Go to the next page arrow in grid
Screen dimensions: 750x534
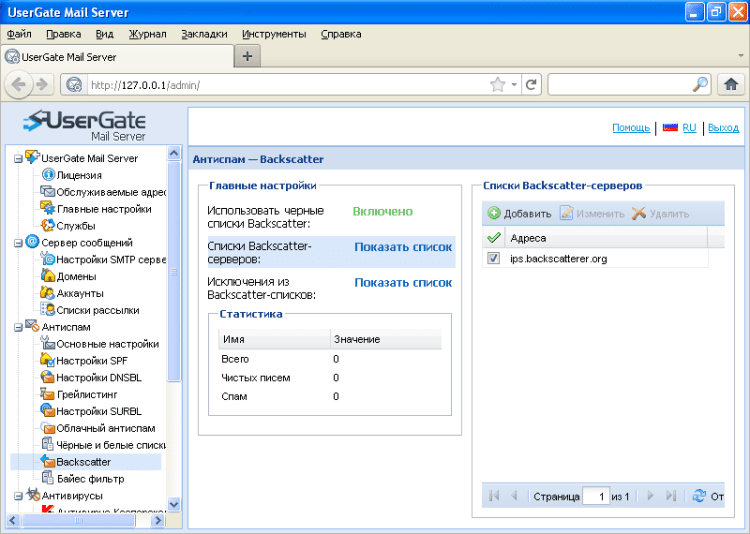pos(650,496)
